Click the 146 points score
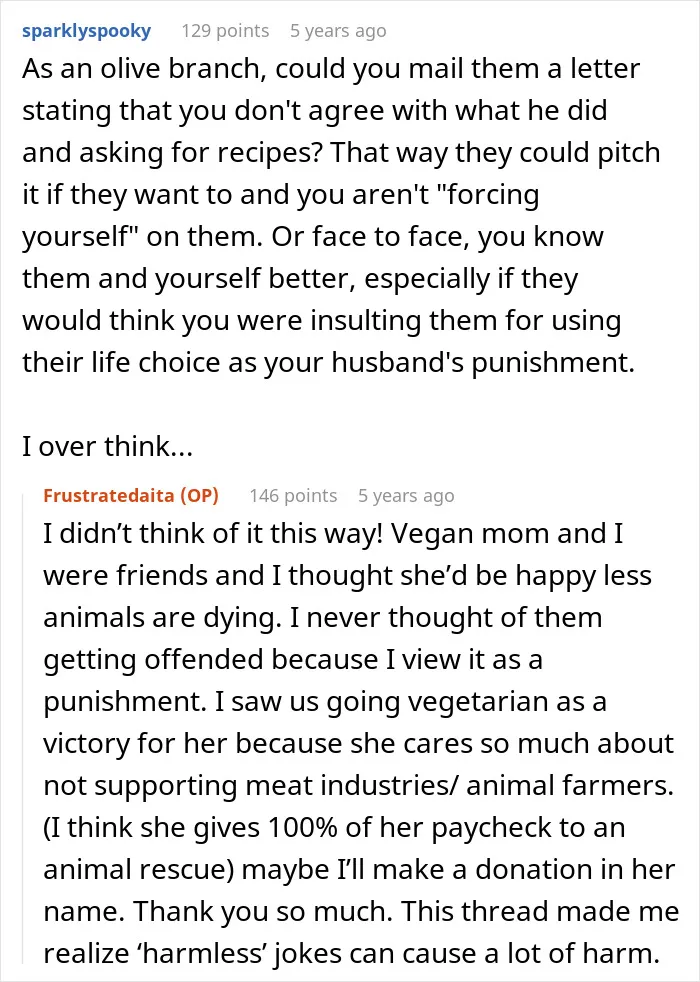Viewport: 700px width, 982px height. (x=293, y=495)
